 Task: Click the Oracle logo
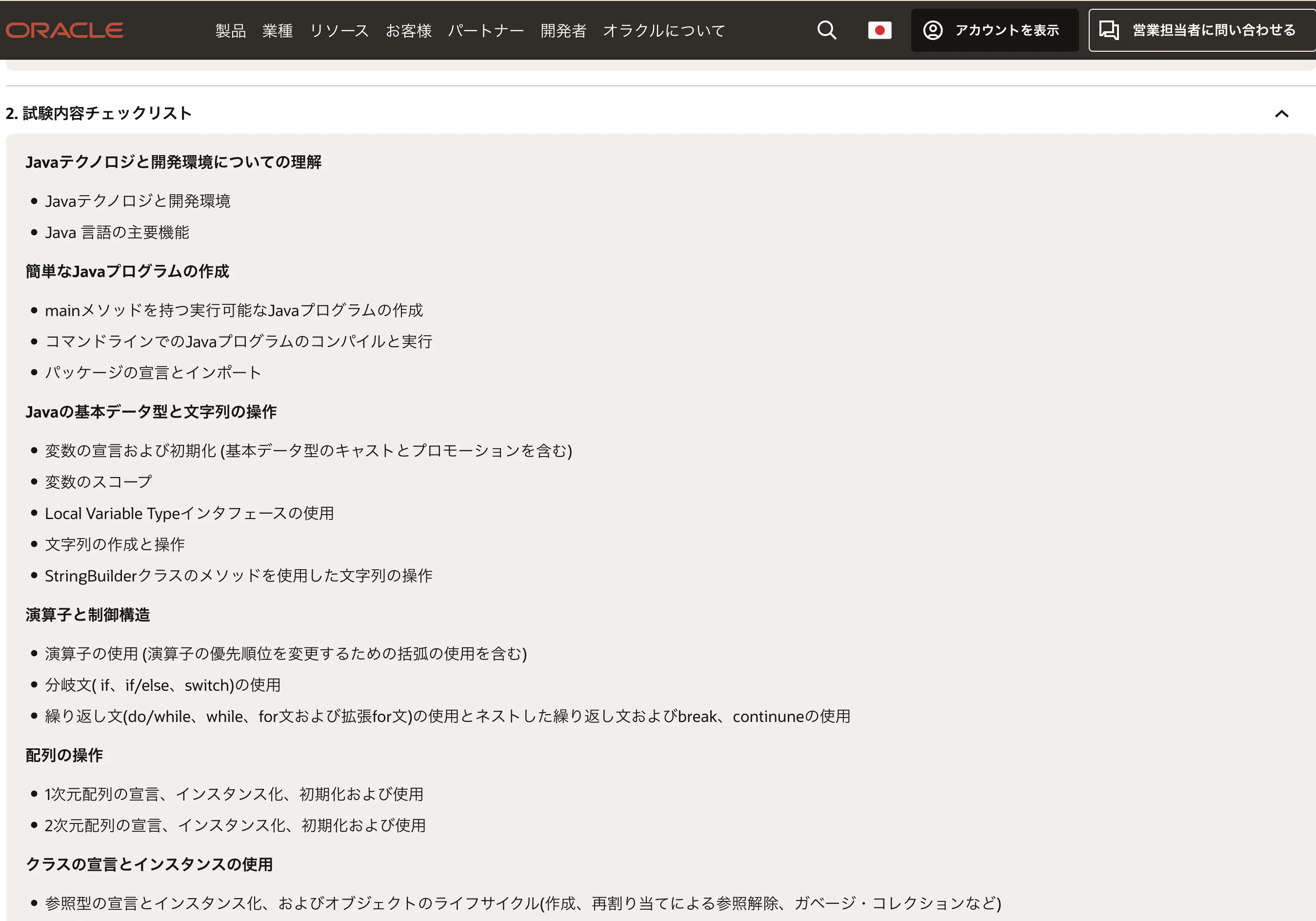(64, 30)
